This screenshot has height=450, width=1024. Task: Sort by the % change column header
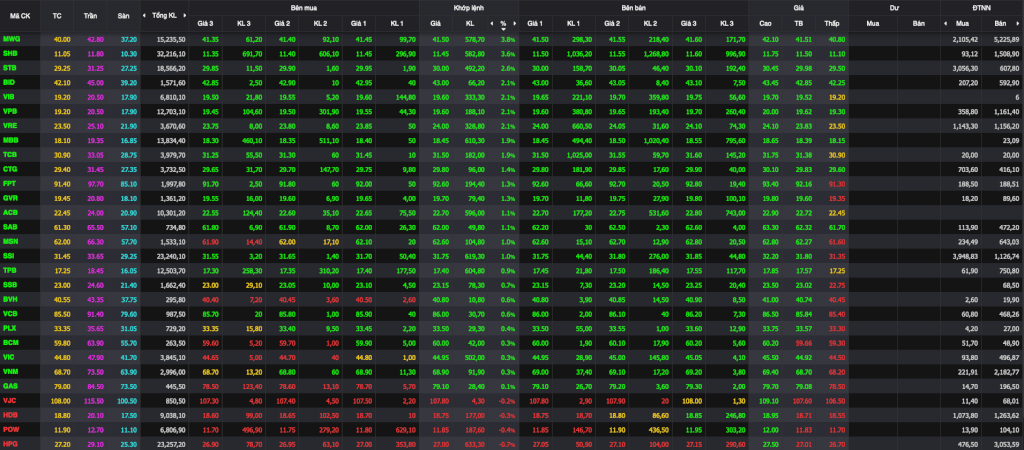503,24
